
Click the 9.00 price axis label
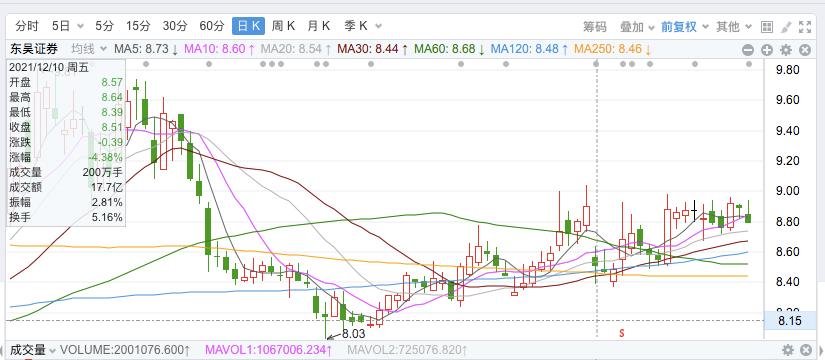pyautogui.click(x=788, y=191)
